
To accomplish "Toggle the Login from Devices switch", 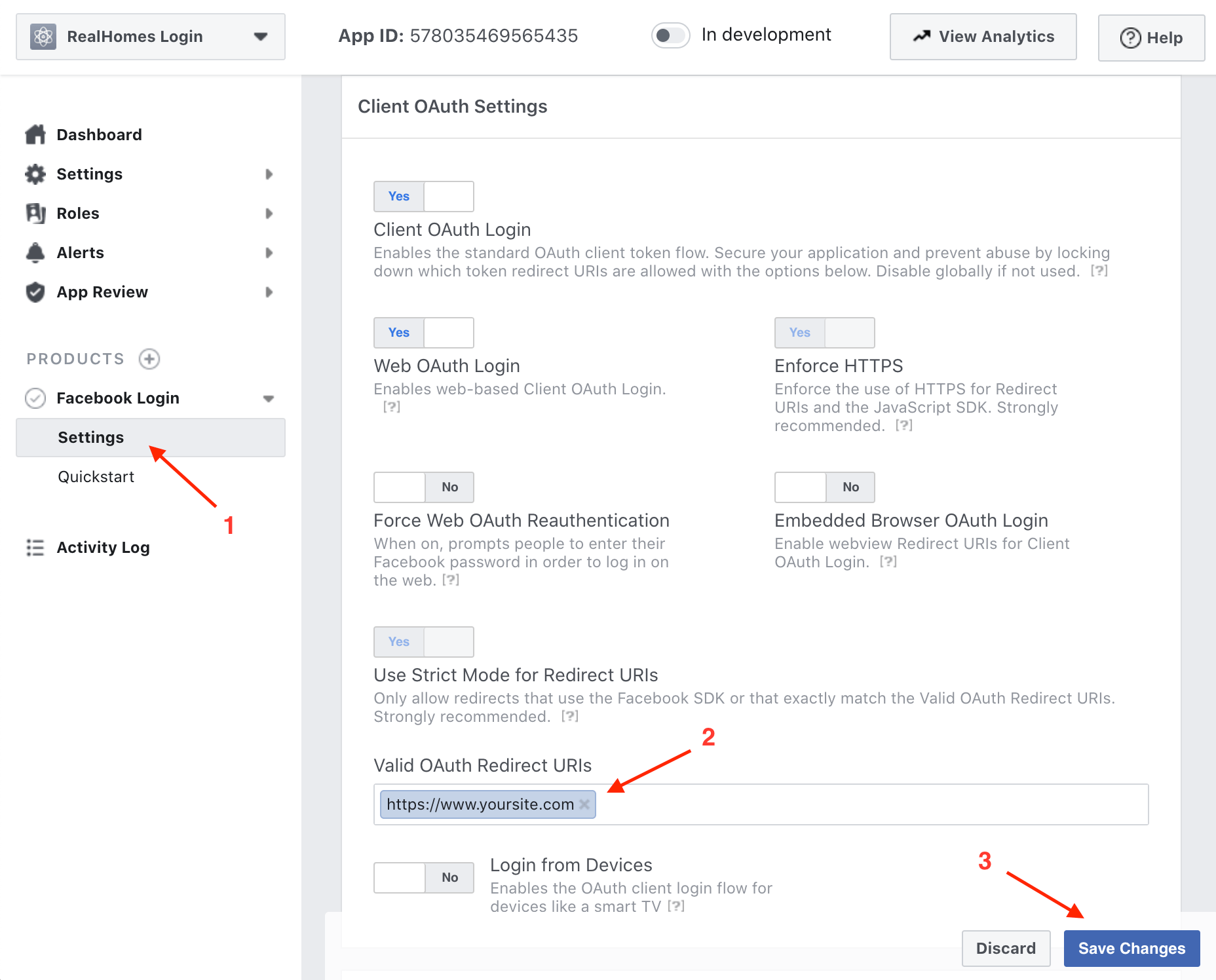I will pyautogui.click(x=424, y=878).
